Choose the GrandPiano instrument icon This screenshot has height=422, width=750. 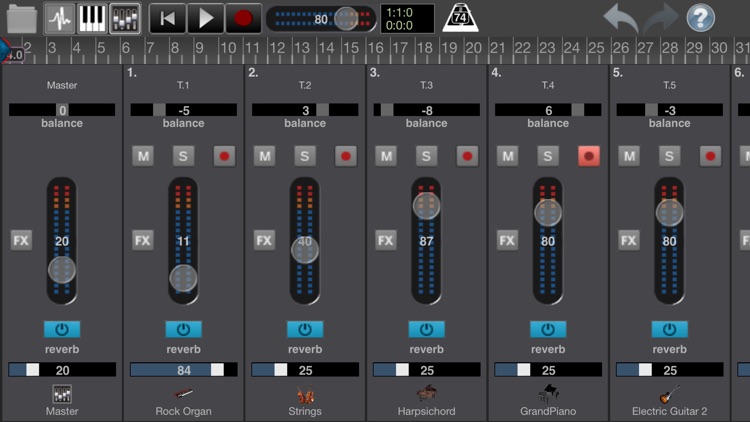click(x=548, y=394)
